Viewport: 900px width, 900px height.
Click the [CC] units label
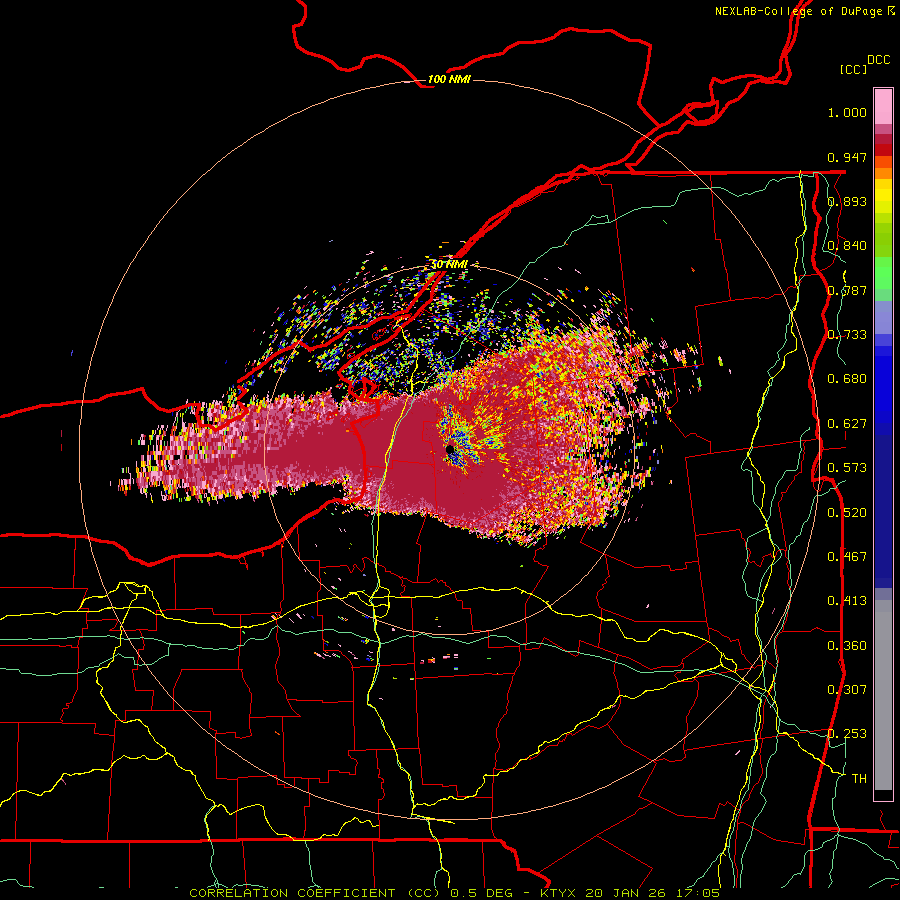[853, 69]
